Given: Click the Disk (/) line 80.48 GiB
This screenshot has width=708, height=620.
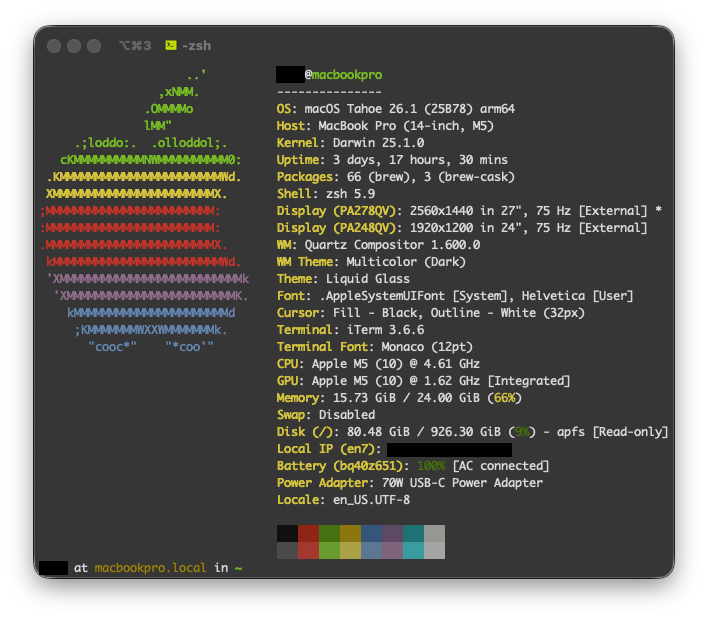Looking at the screenshot, I should (472, 432).
